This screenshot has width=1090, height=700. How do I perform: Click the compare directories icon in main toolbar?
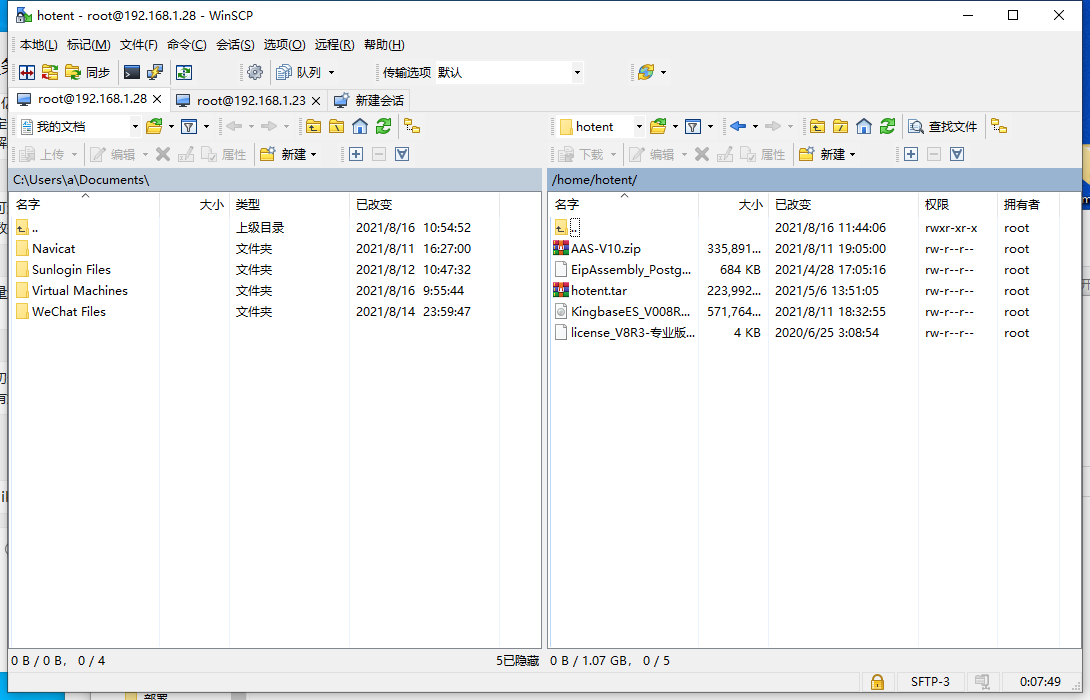point(27,72)
